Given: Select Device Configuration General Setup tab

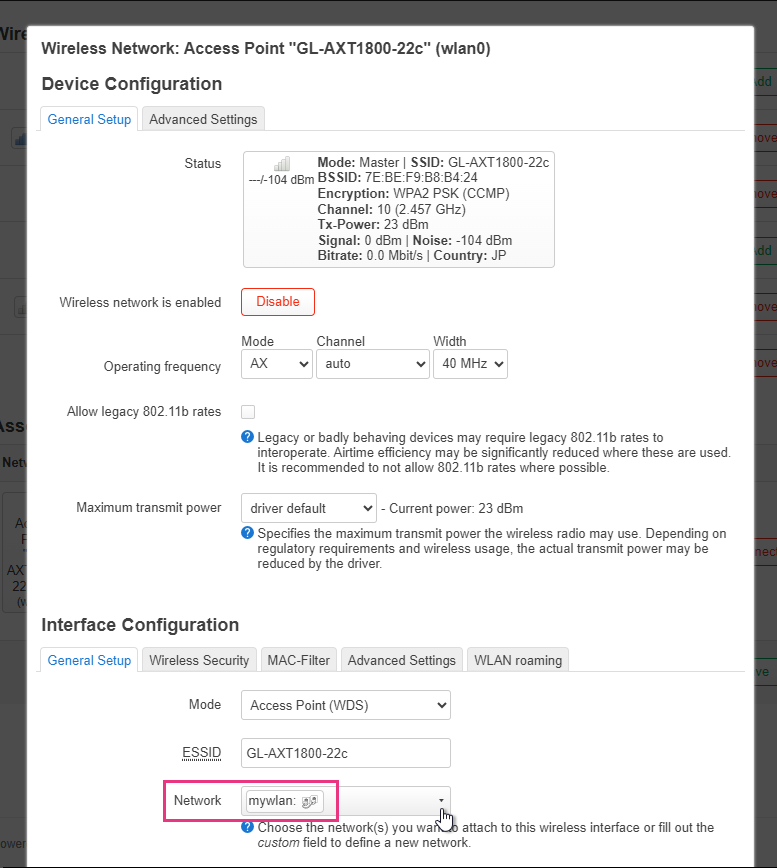Looking at the screenshot, I should click(x=89, y=119).
